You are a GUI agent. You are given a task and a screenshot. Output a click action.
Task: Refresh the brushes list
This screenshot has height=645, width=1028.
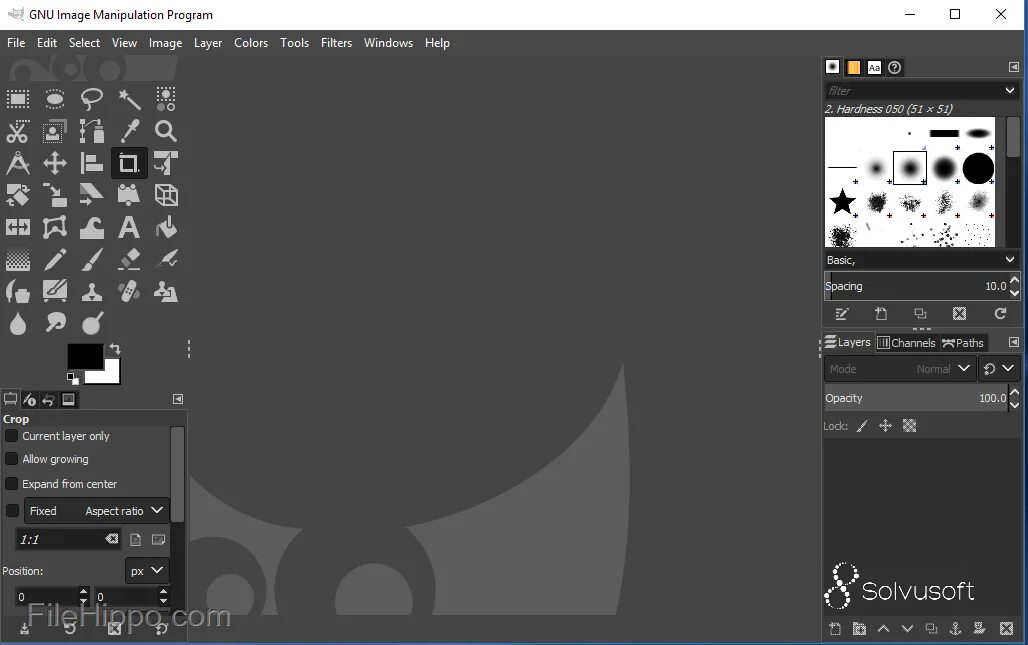tap(1000, 314)
